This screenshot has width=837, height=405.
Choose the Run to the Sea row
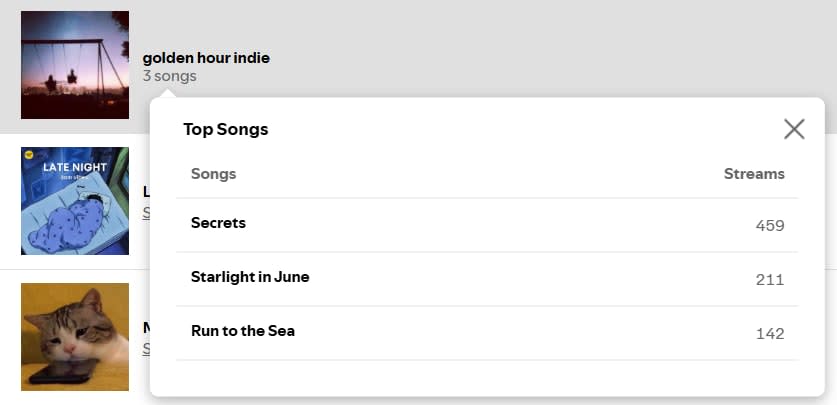coord(243,331)
